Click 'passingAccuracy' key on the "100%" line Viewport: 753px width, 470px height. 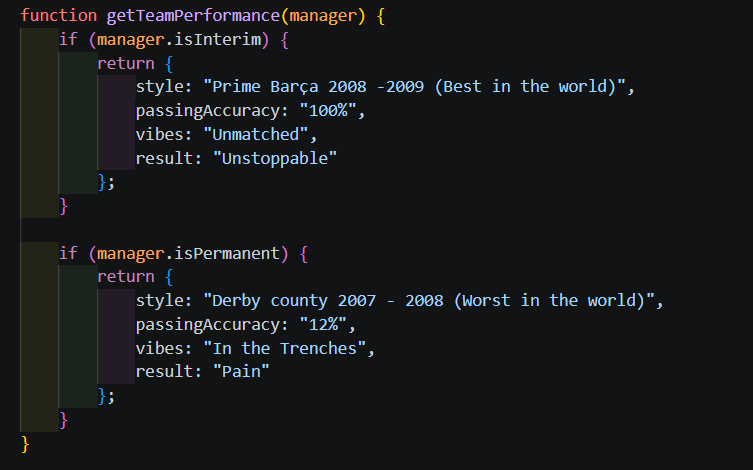(207, 111)
